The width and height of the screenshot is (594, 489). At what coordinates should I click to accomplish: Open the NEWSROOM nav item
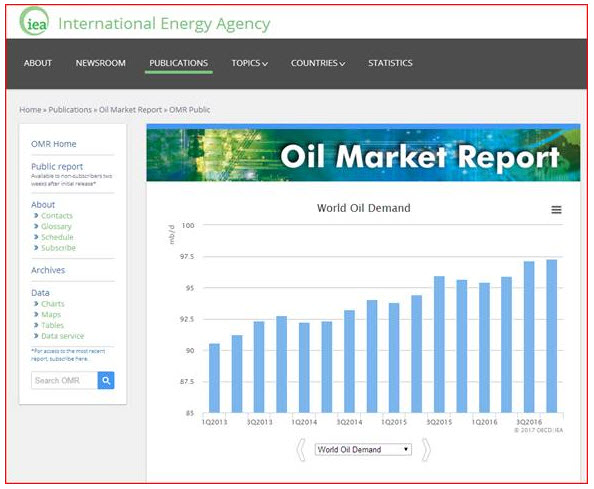tap(100, 63)
